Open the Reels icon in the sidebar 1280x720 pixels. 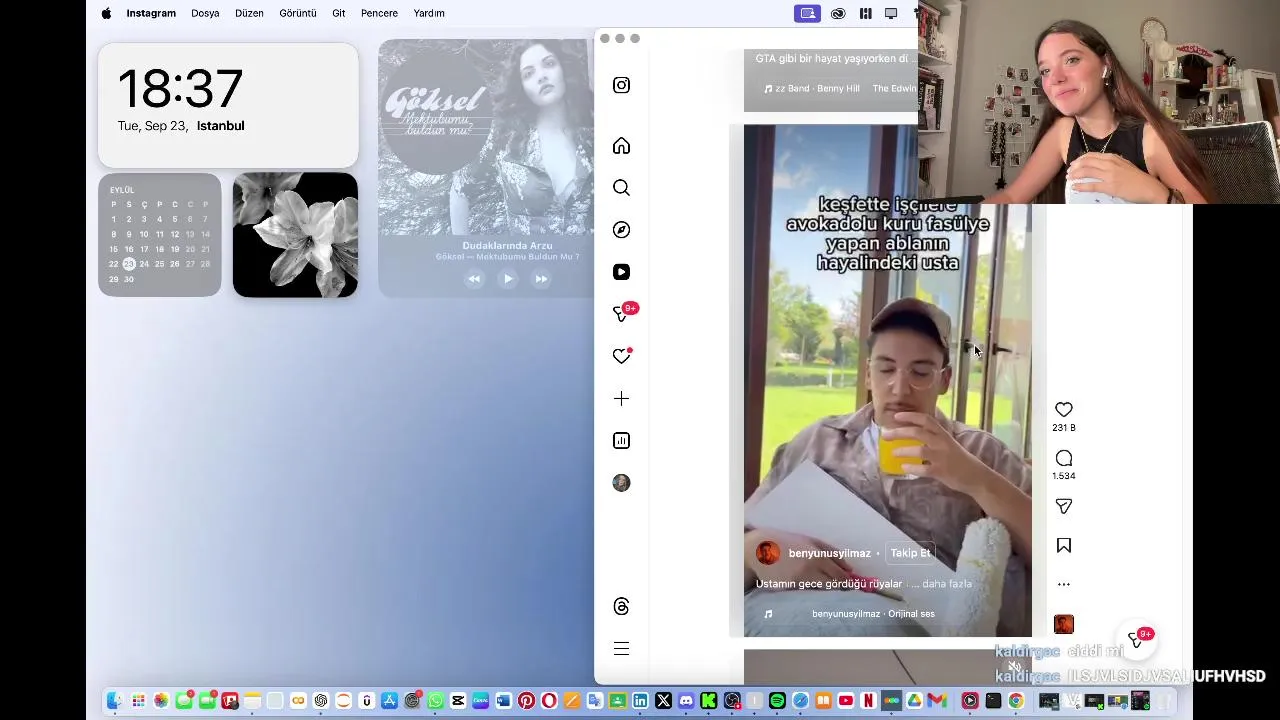(x=621, y=272)
